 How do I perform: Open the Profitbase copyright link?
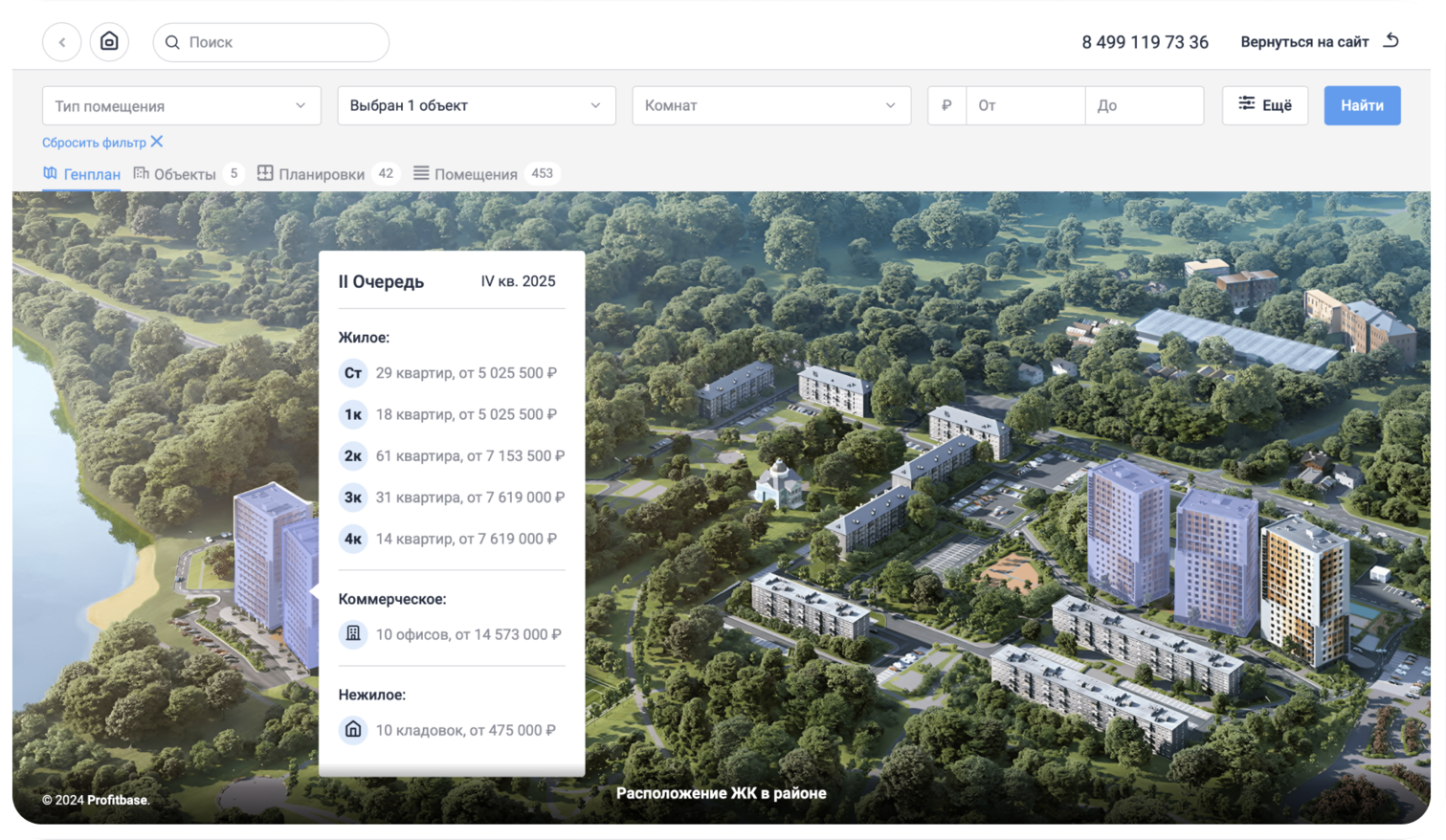click(118, 800)
